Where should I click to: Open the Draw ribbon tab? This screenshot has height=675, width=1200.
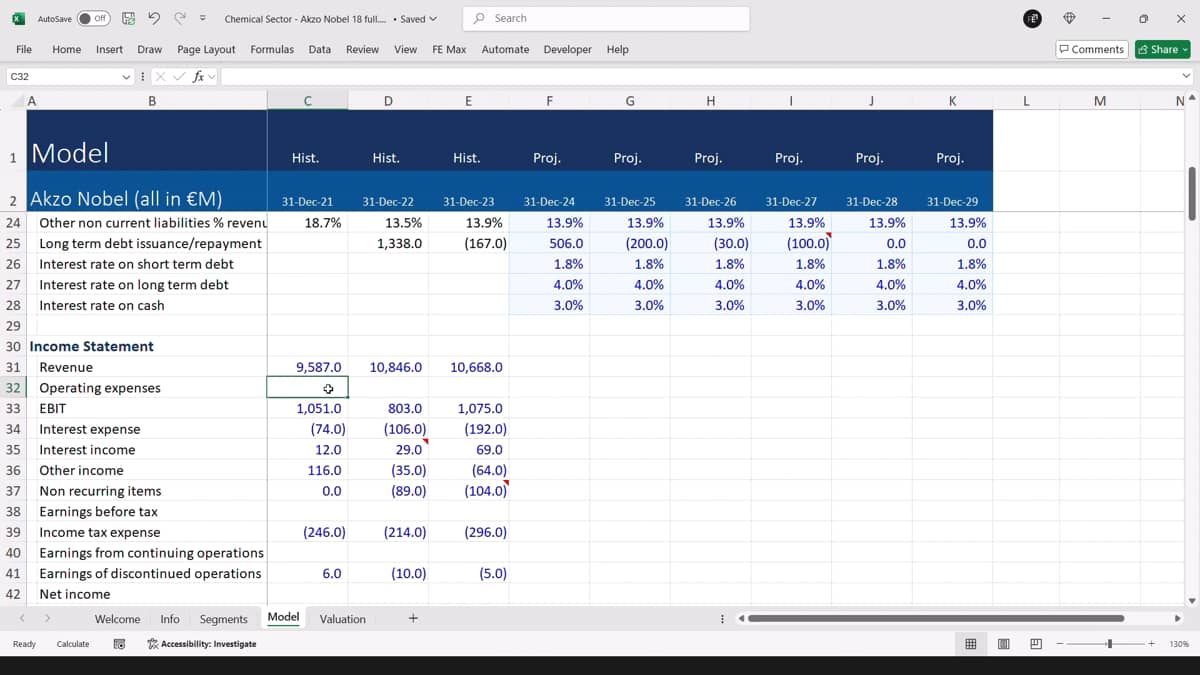[150, 49]
